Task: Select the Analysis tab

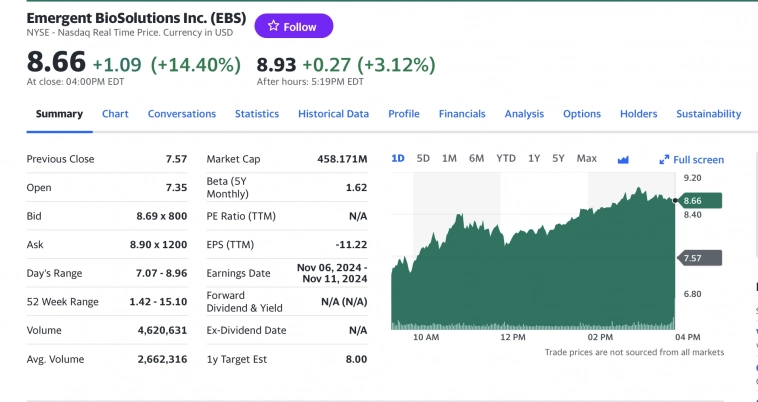Action: tap(524, 114)
